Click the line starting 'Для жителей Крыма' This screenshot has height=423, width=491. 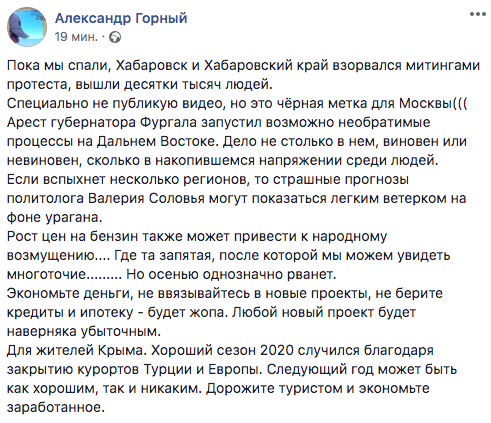click(220, 351)
